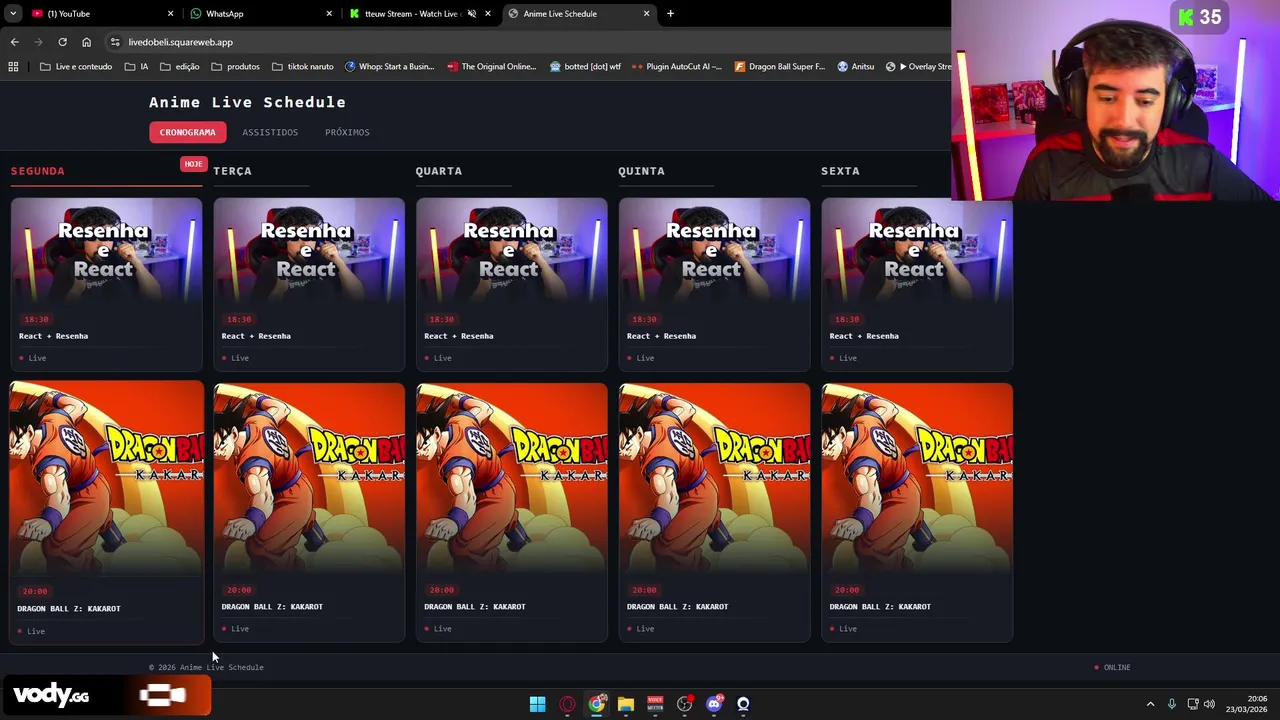Viewport: 1280px width, 720px height.
Task: Open the Whop: Start a Business bookmark
Action: pyautogui.click(x=389, y=67)
